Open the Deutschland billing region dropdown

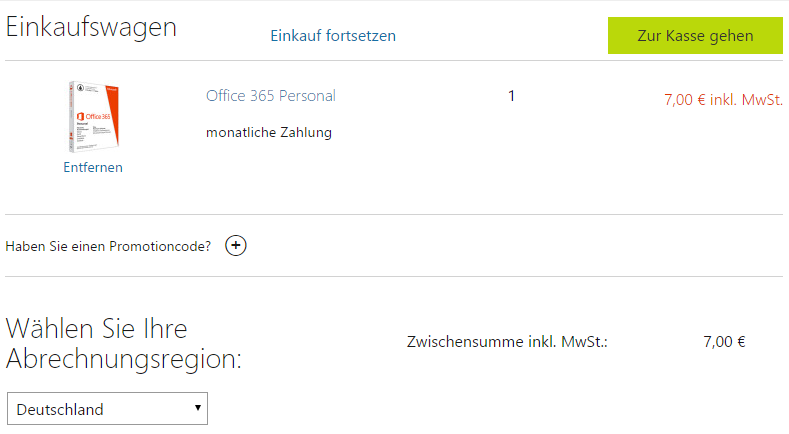click(107, 409)
